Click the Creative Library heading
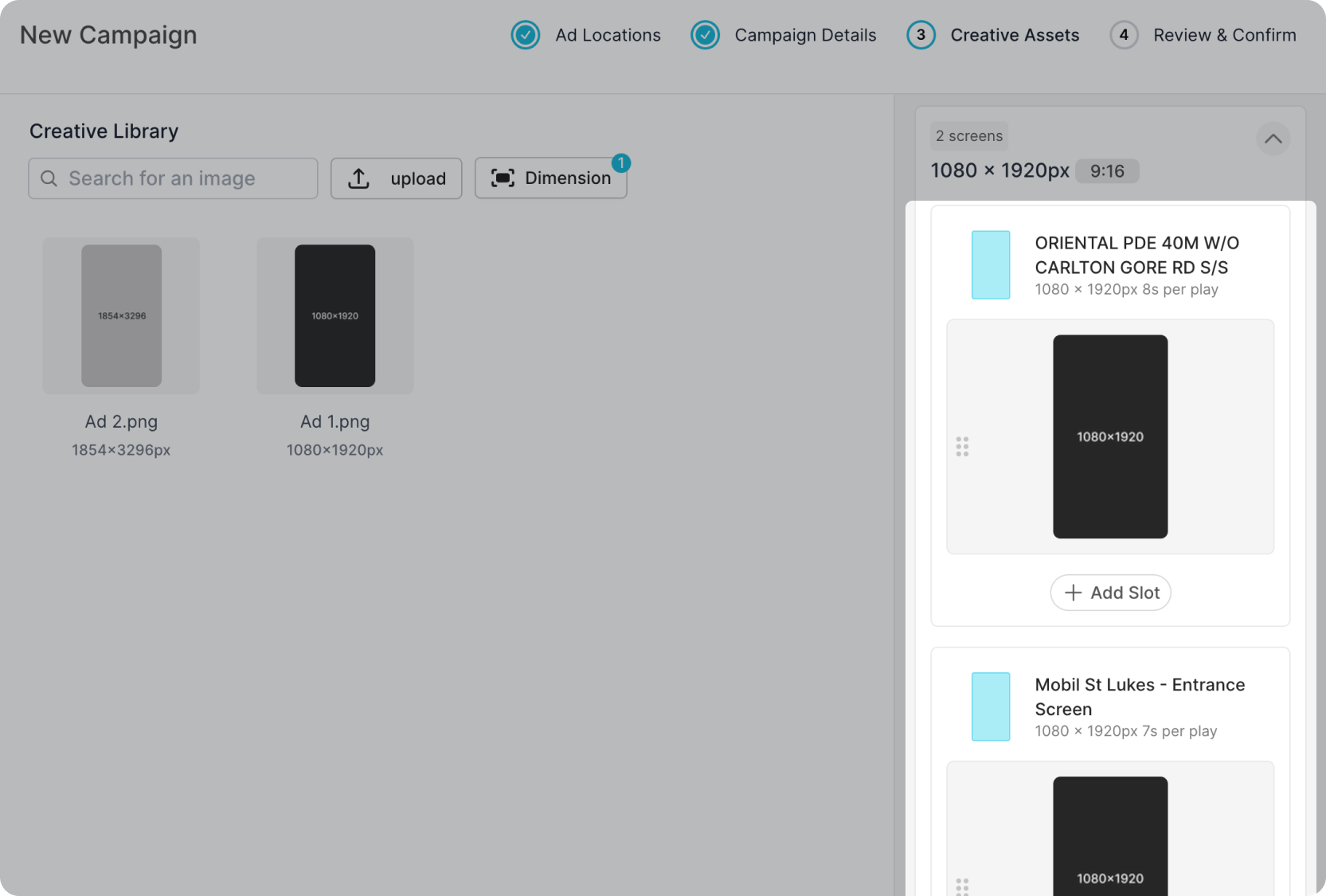The height and width of the screenshot is (896, 1326). pyautogui.click(x=104, y=131)
